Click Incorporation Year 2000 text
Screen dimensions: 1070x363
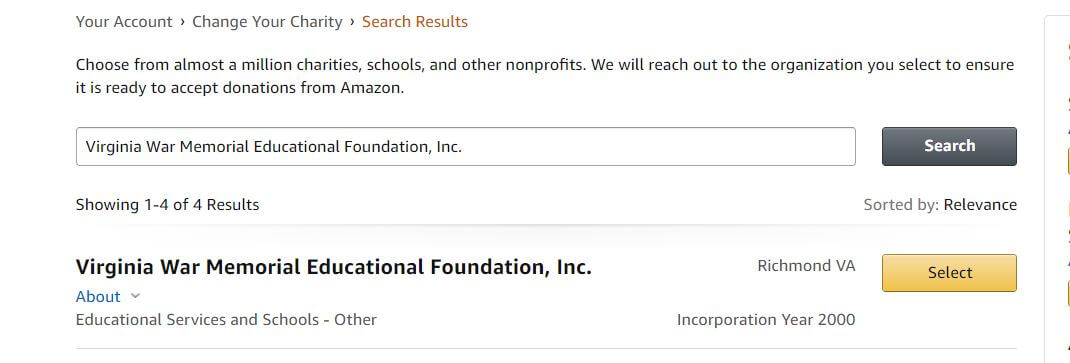point(766,319)
